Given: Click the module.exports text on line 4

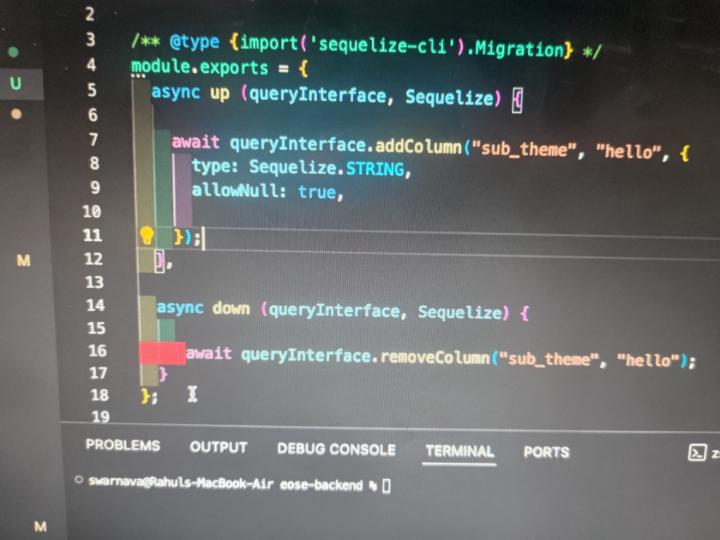Looking at the screenshot, I should (200, 67).
